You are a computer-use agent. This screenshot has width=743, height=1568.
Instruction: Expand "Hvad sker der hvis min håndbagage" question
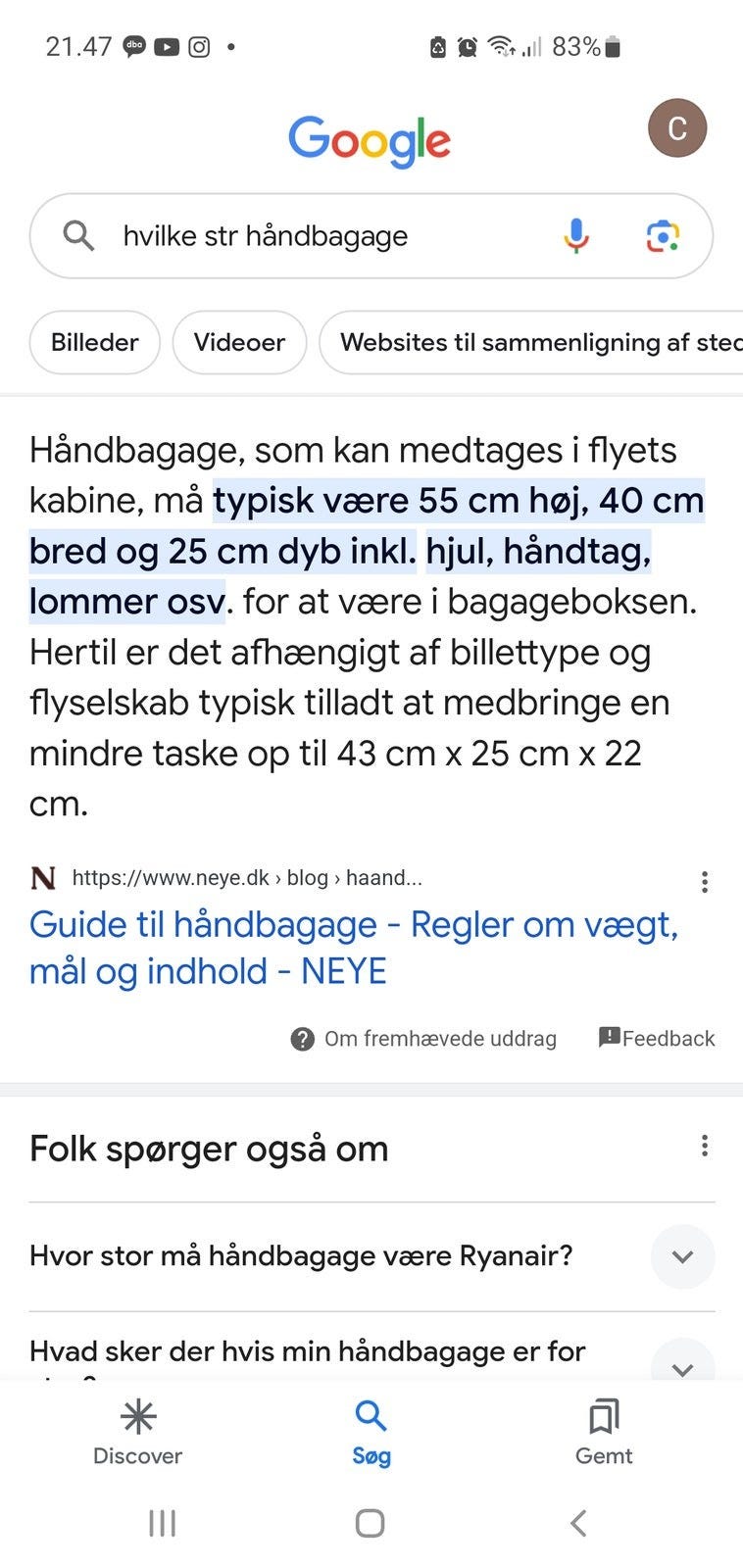682,1364
